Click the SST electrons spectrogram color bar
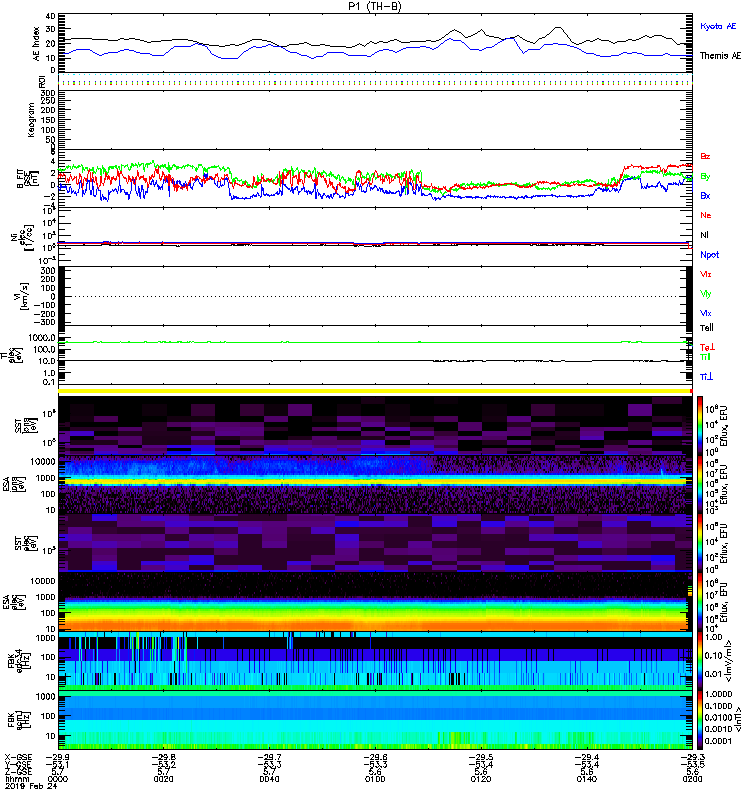The image size is (750, 800). [700, 543]
